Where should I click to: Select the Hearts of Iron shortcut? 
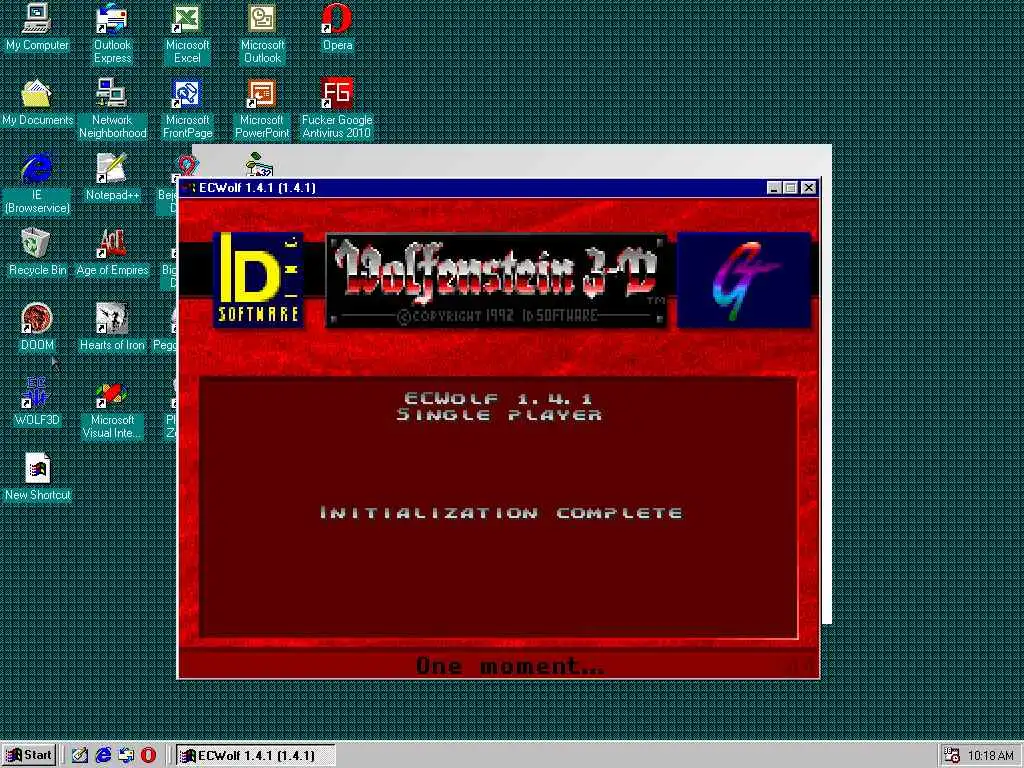click(x=112, y=327)
